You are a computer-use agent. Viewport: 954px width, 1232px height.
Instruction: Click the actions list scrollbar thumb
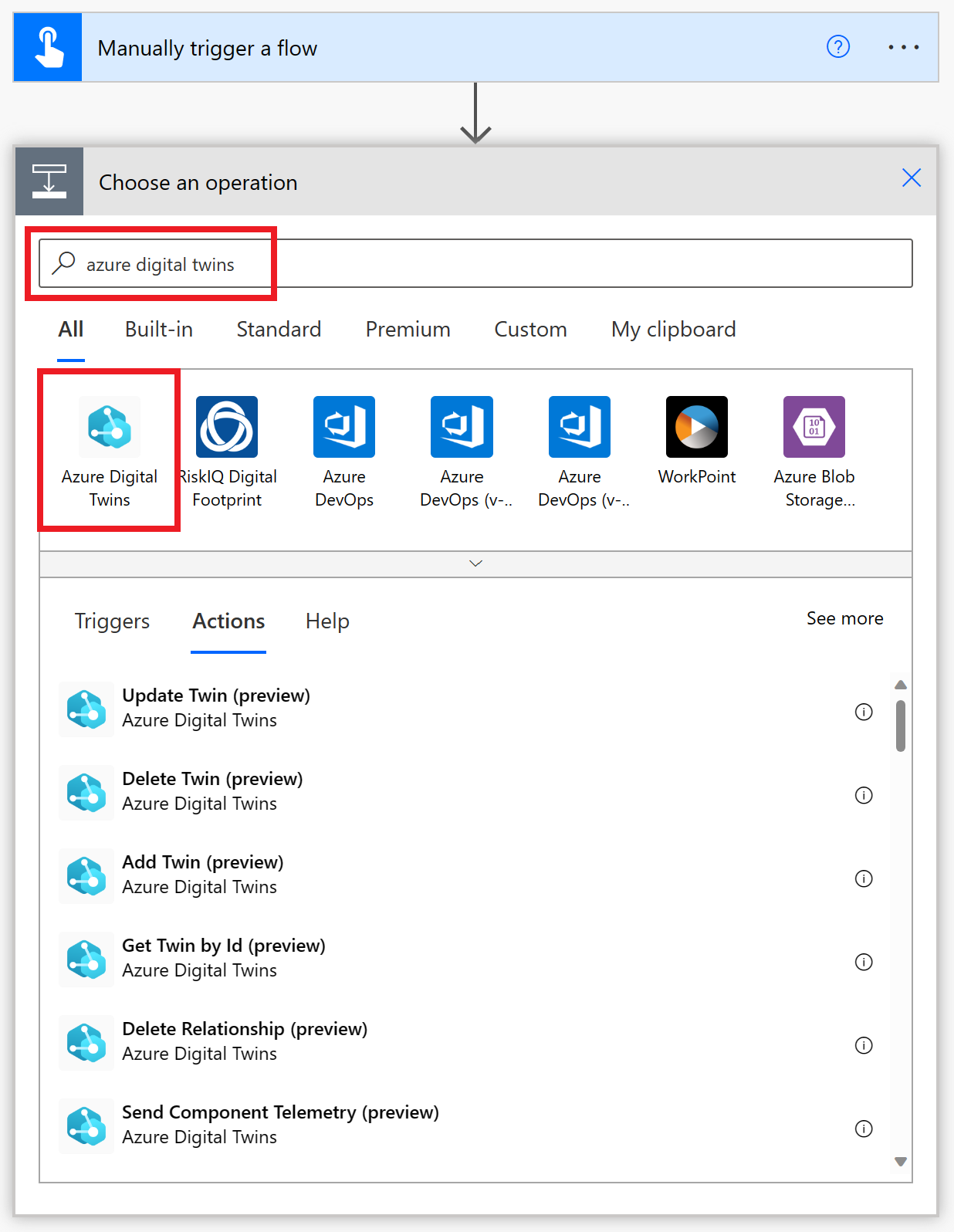(900, 726)
